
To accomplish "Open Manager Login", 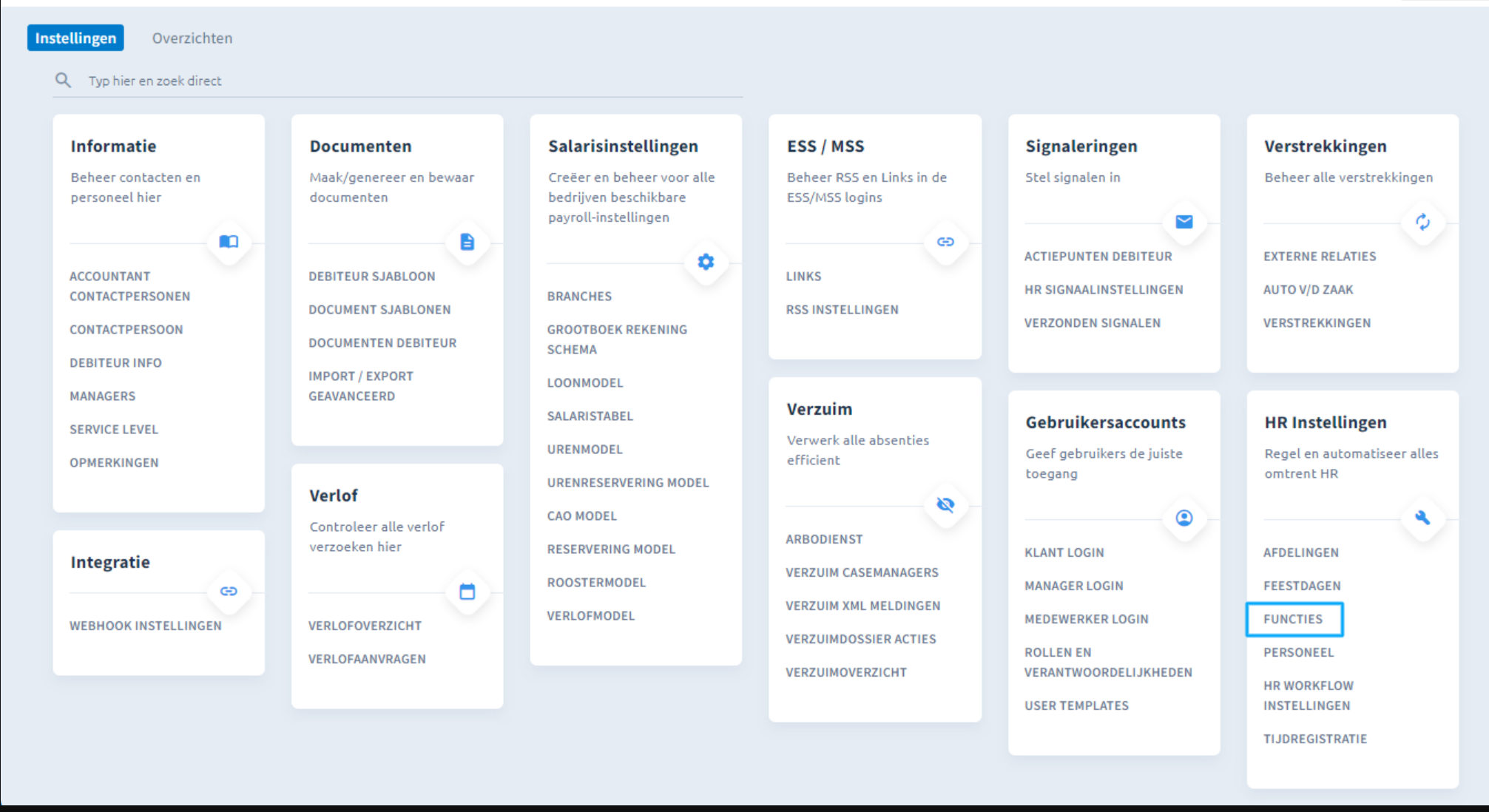I will (1074, 586).
